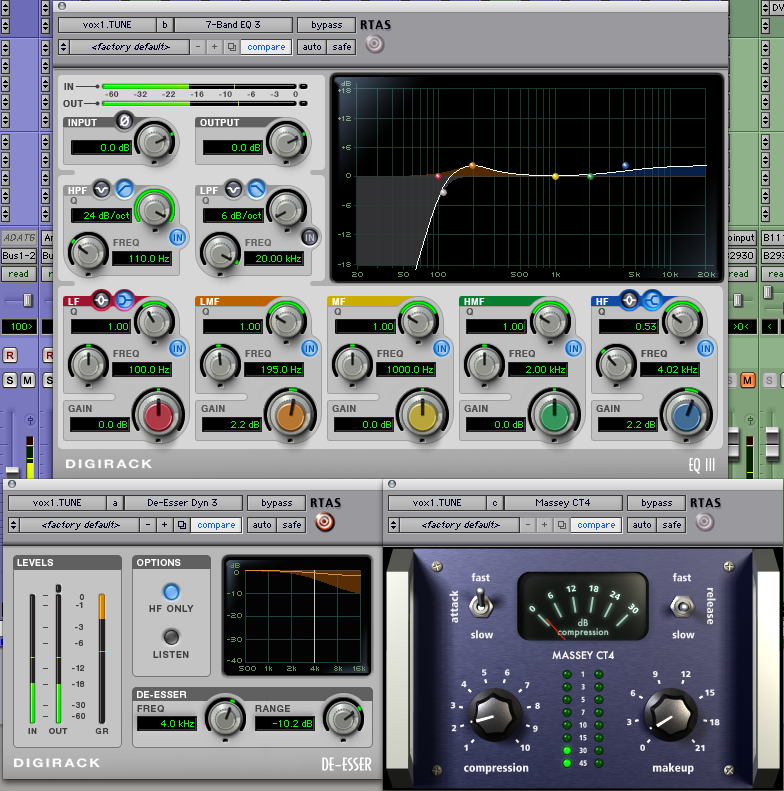784x791 pixels.
Task: Click De-Esser FREQ field 4.0 kHz
Action: click(167, 723)
